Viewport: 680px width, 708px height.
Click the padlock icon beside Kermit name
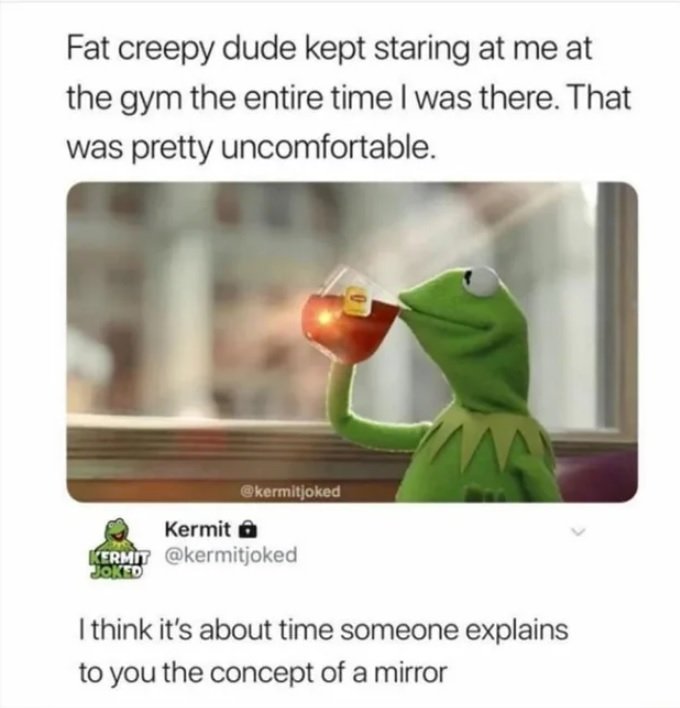coord(247,530)
